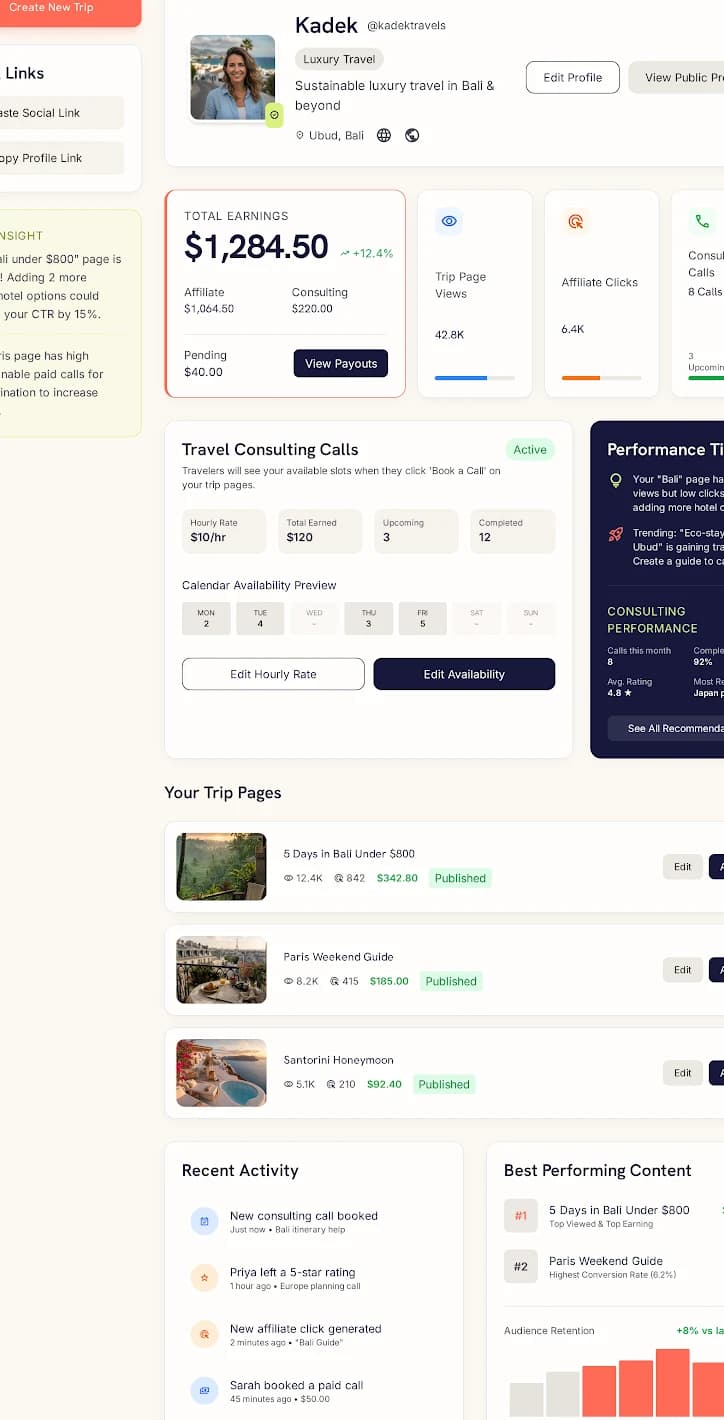Click the views eye icon on Santorini Honeymoon row
Viewport: 724px width, 1420px height.
(x=289, y=1084)
